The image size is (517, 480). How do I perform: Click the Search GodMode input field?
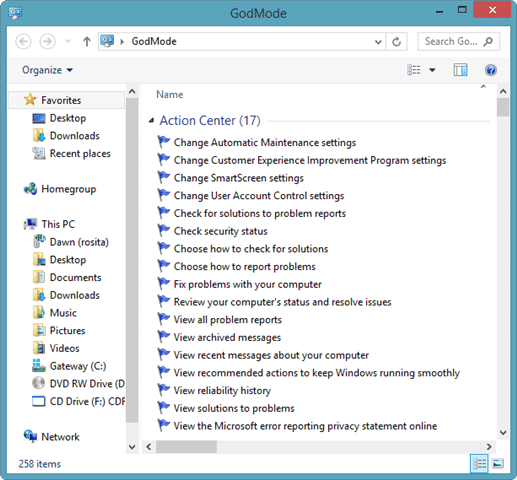pyautogui.click(x=451, y=42)
